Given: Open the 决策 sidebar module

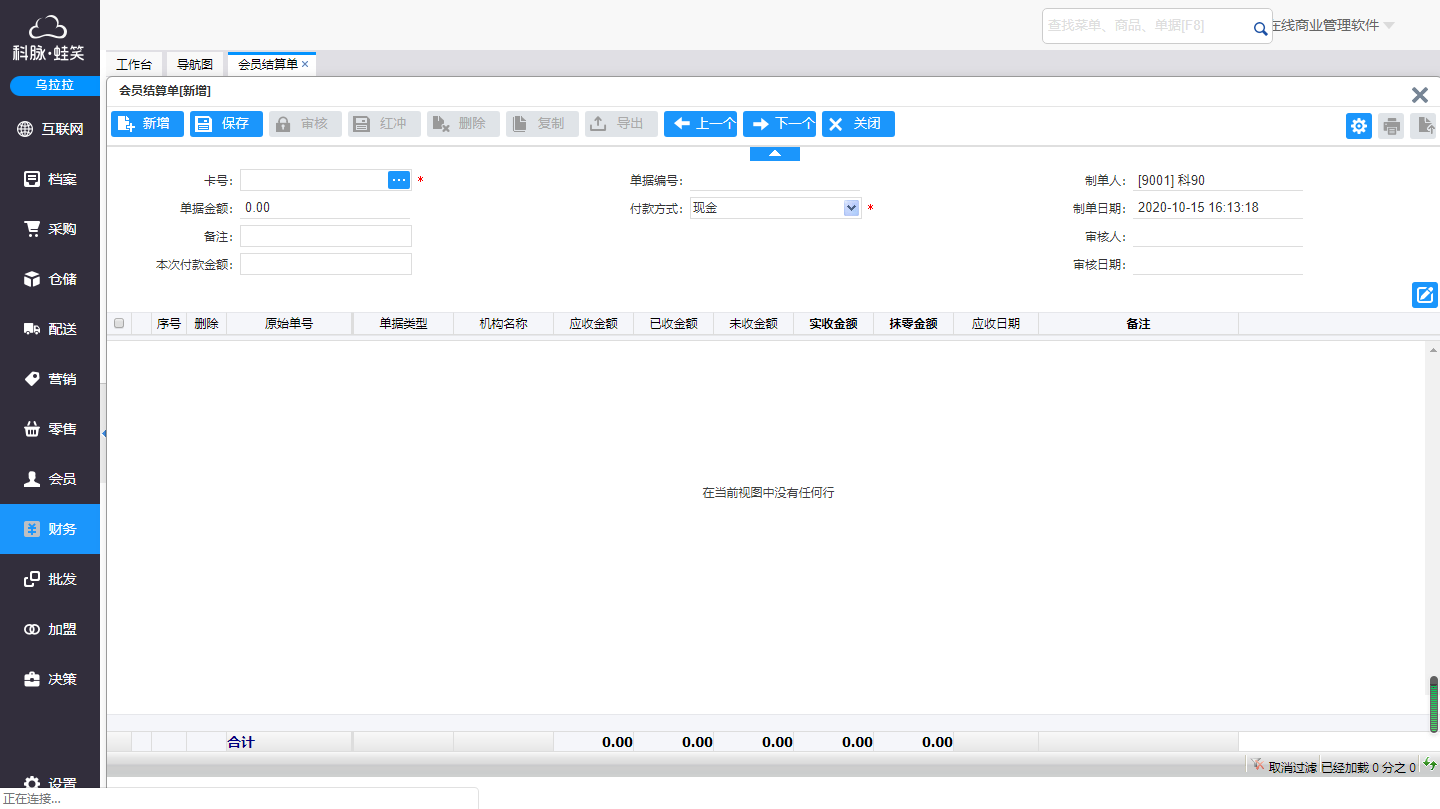Looking at the screenshot, I should click(50, 679).
